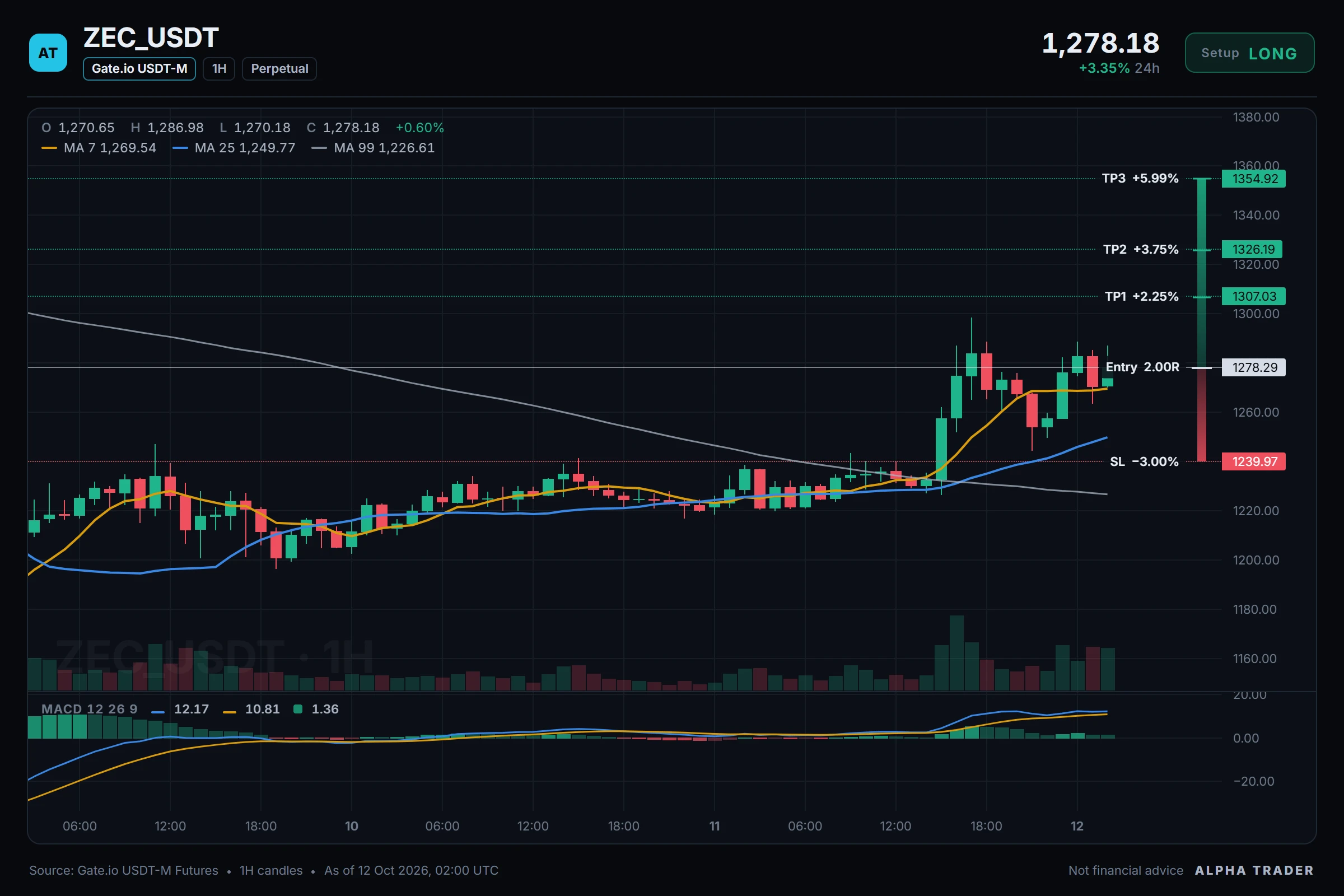Click the AT logo icon
Viewport: 1344px width, 896px height.
tap(48, 53)
